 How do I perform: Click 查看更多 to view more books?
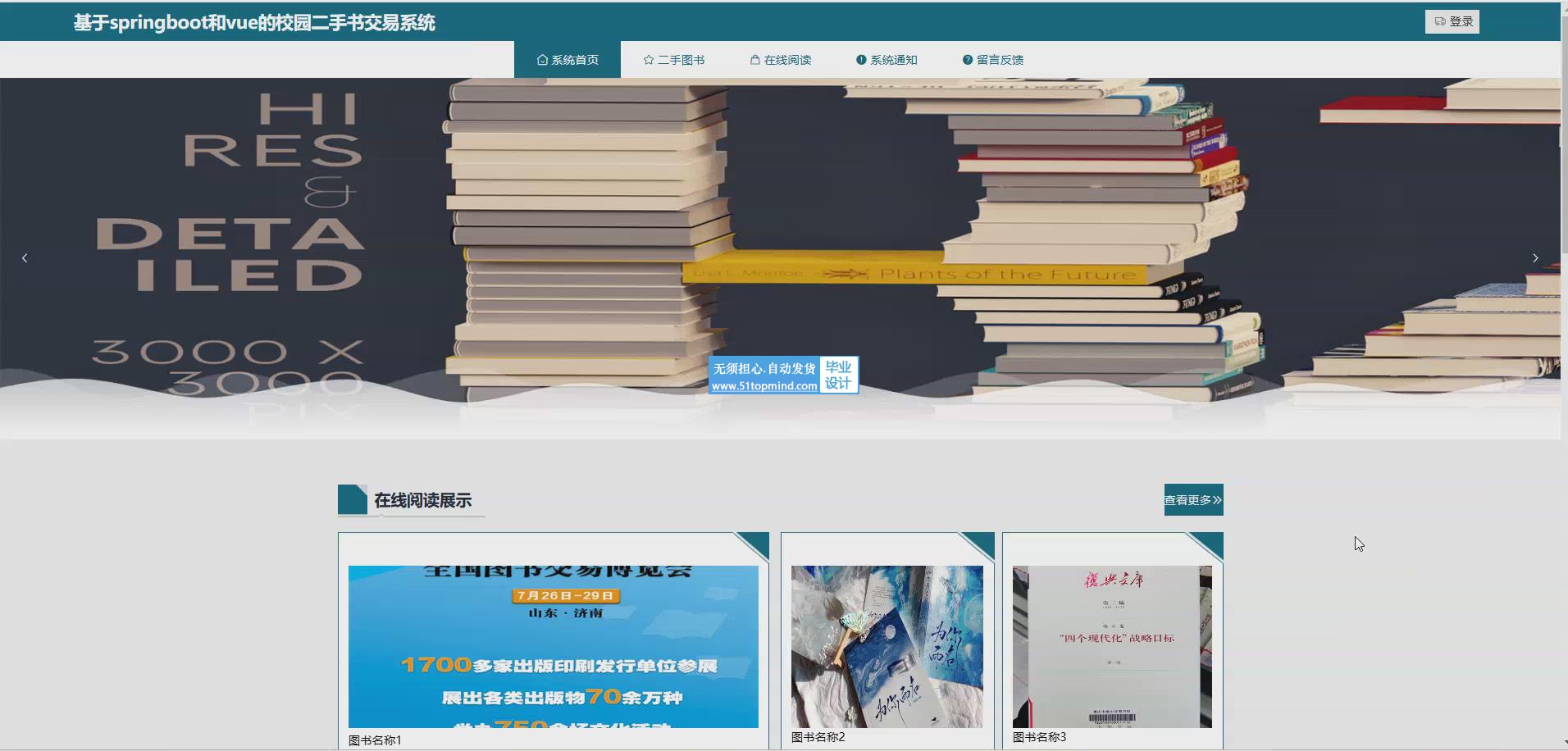pos(1193,500)
